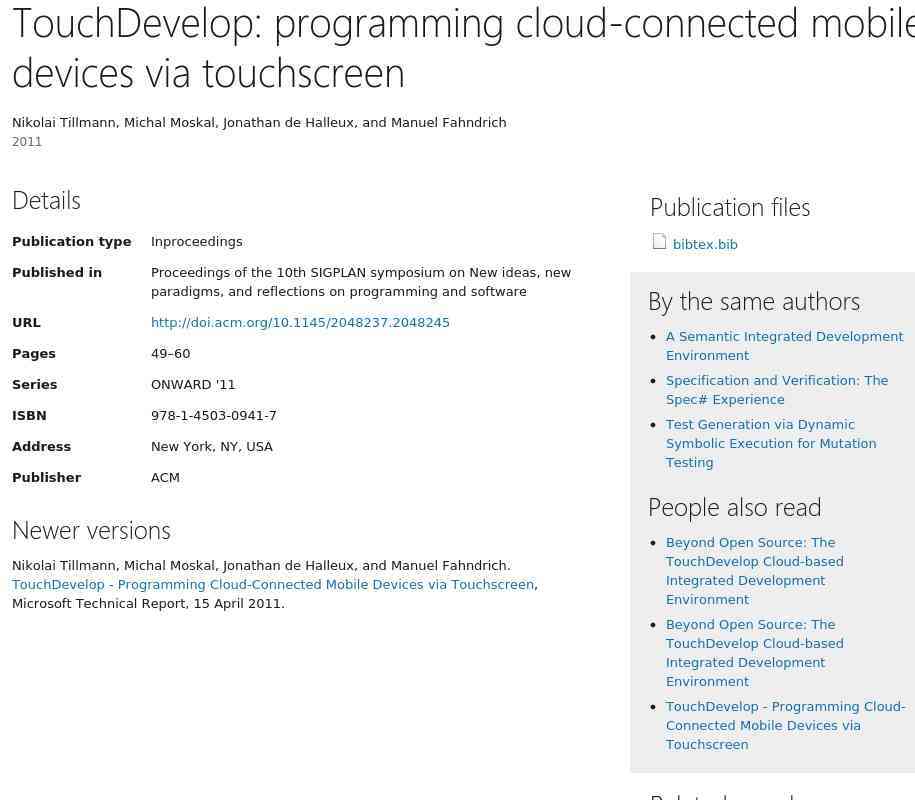This screenshot has height=800, width=915.
Task: Download the bibtex.bib file link
Action: [x=705, y=244]
